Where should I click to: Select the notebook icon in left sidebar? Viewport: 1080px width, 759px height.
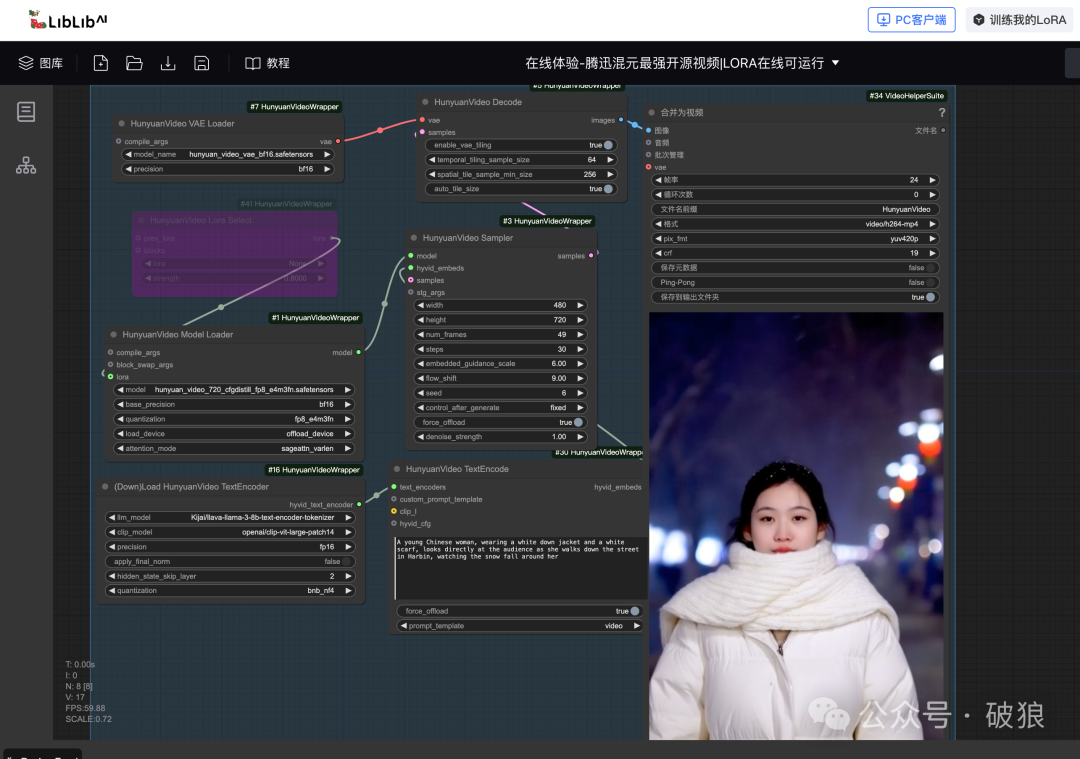click(25, 111)
